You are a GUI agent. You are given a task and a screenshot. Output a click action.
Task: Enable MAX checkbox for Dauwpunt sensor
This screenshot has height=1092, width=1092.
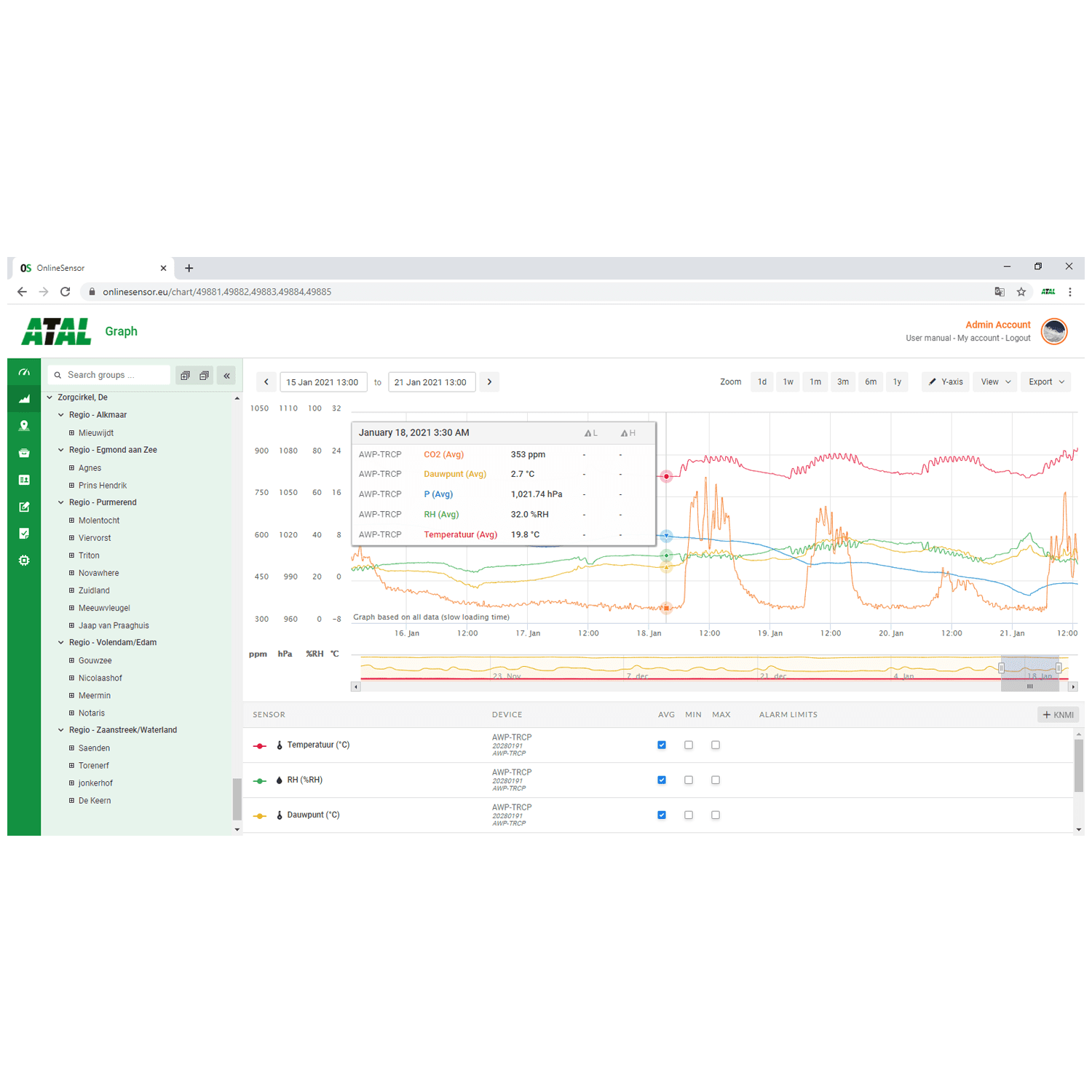(716, 815)
